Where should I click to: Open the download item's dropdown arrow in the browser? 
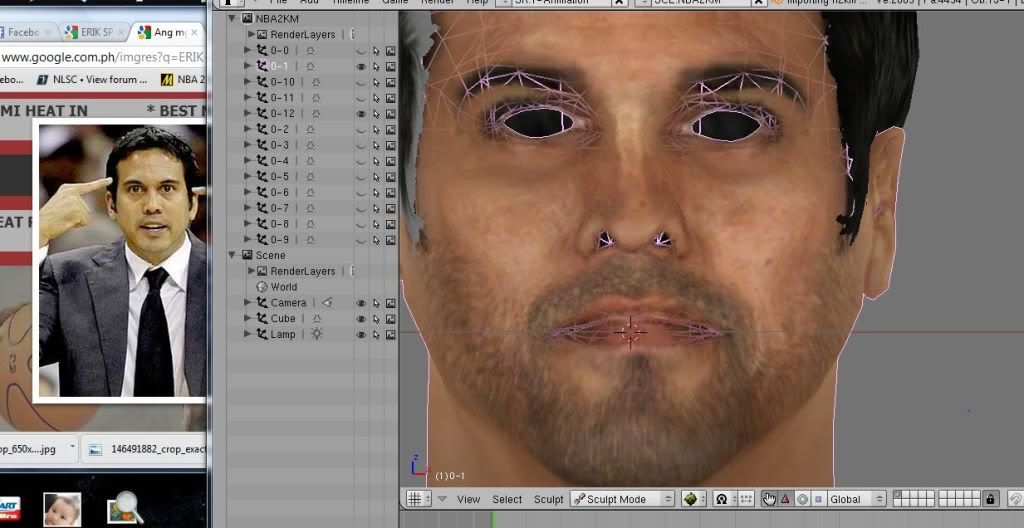click(72, 448)
